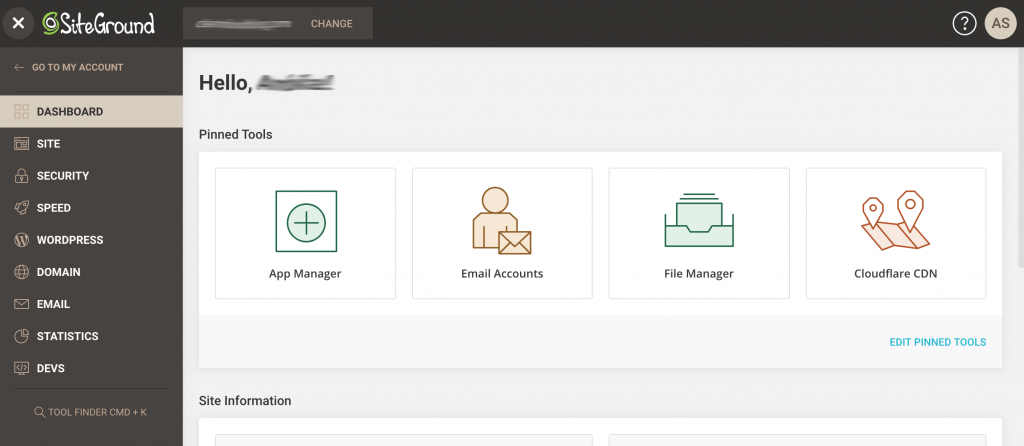Screen dimensions: 1024x446
Task: Open help via the question mark icon
Action: coord(964,24)
